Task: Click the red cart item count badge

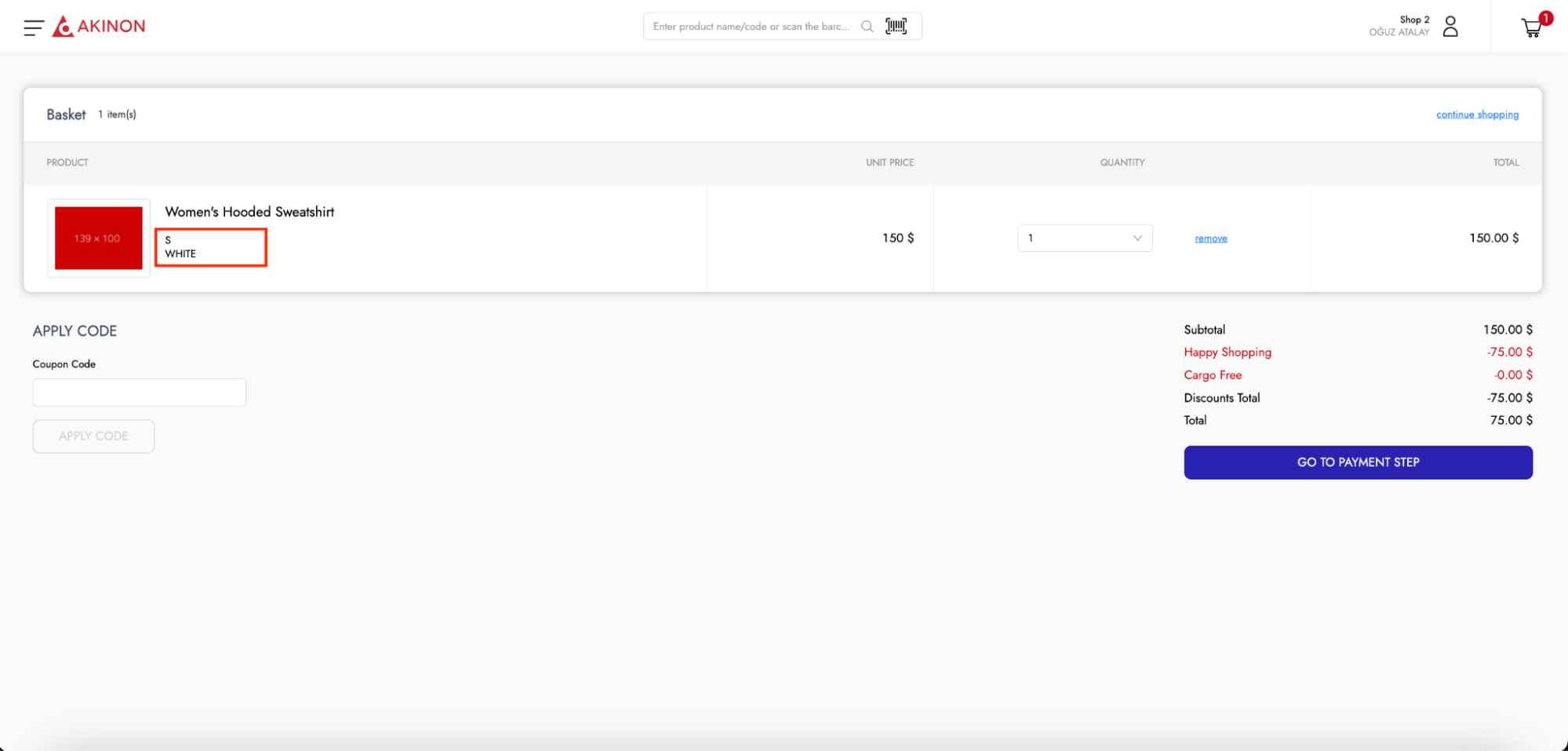Action: point(1545,18)
